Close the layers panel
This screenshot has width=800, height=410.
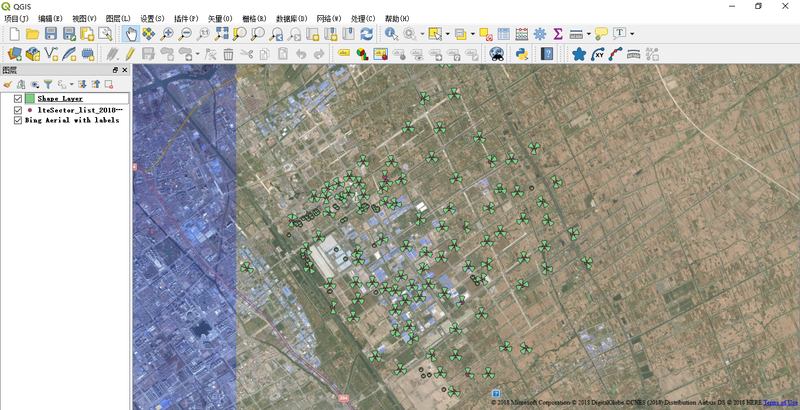124,70
